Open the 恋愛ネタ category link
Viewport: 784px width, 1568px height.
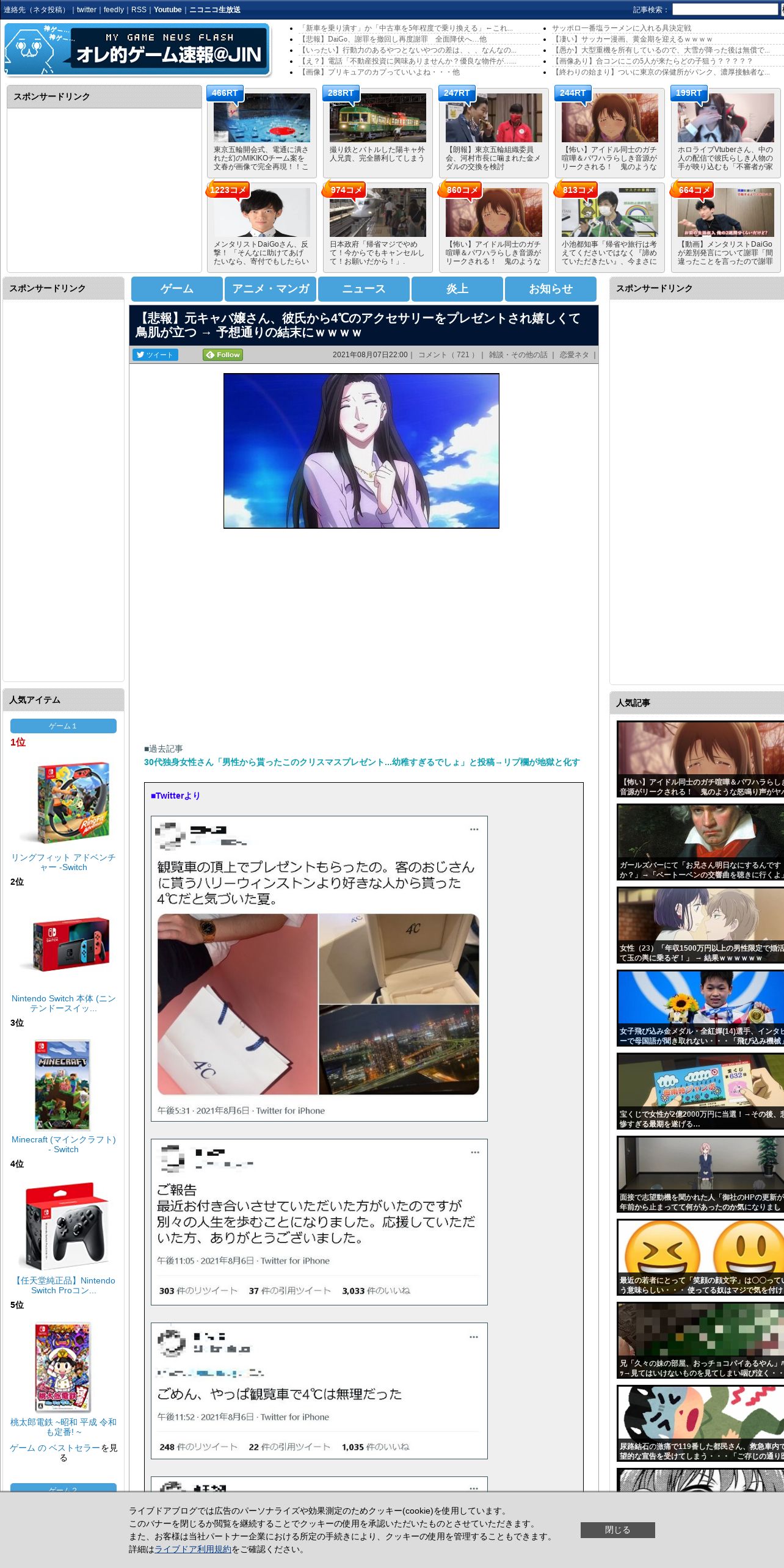click(574, 355)
